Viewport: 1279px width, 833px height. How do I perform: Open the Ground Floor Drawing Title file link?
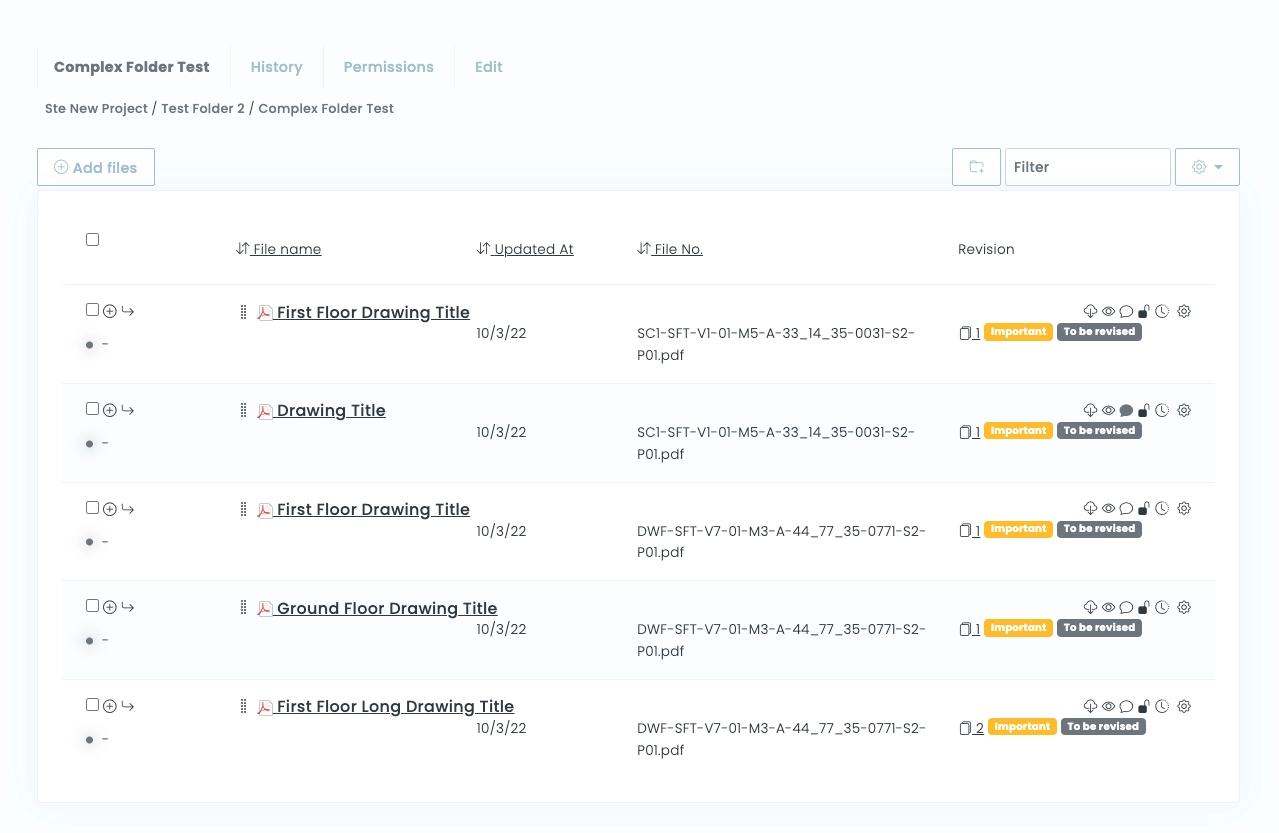(x=387, y=608)
